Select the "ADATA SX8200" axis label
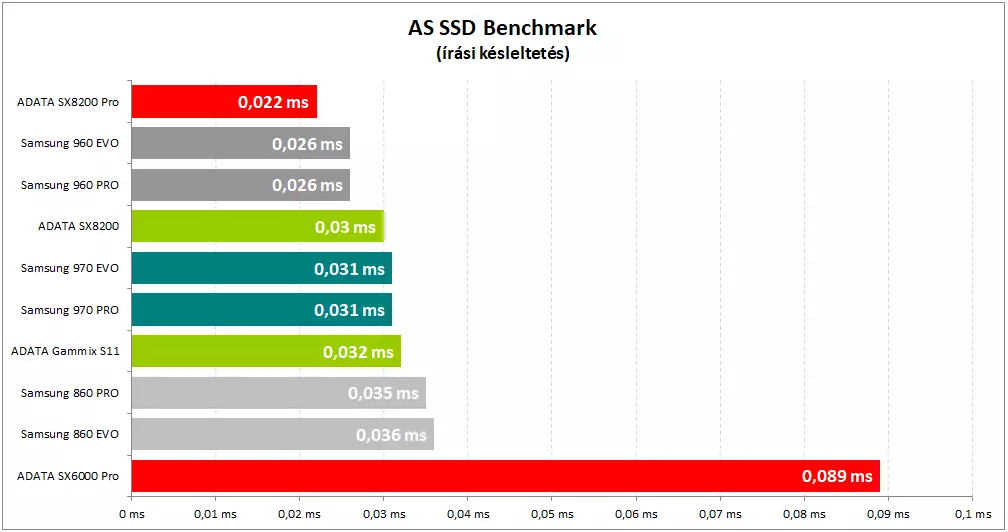The image size is (1008, 532). (78, 226)
